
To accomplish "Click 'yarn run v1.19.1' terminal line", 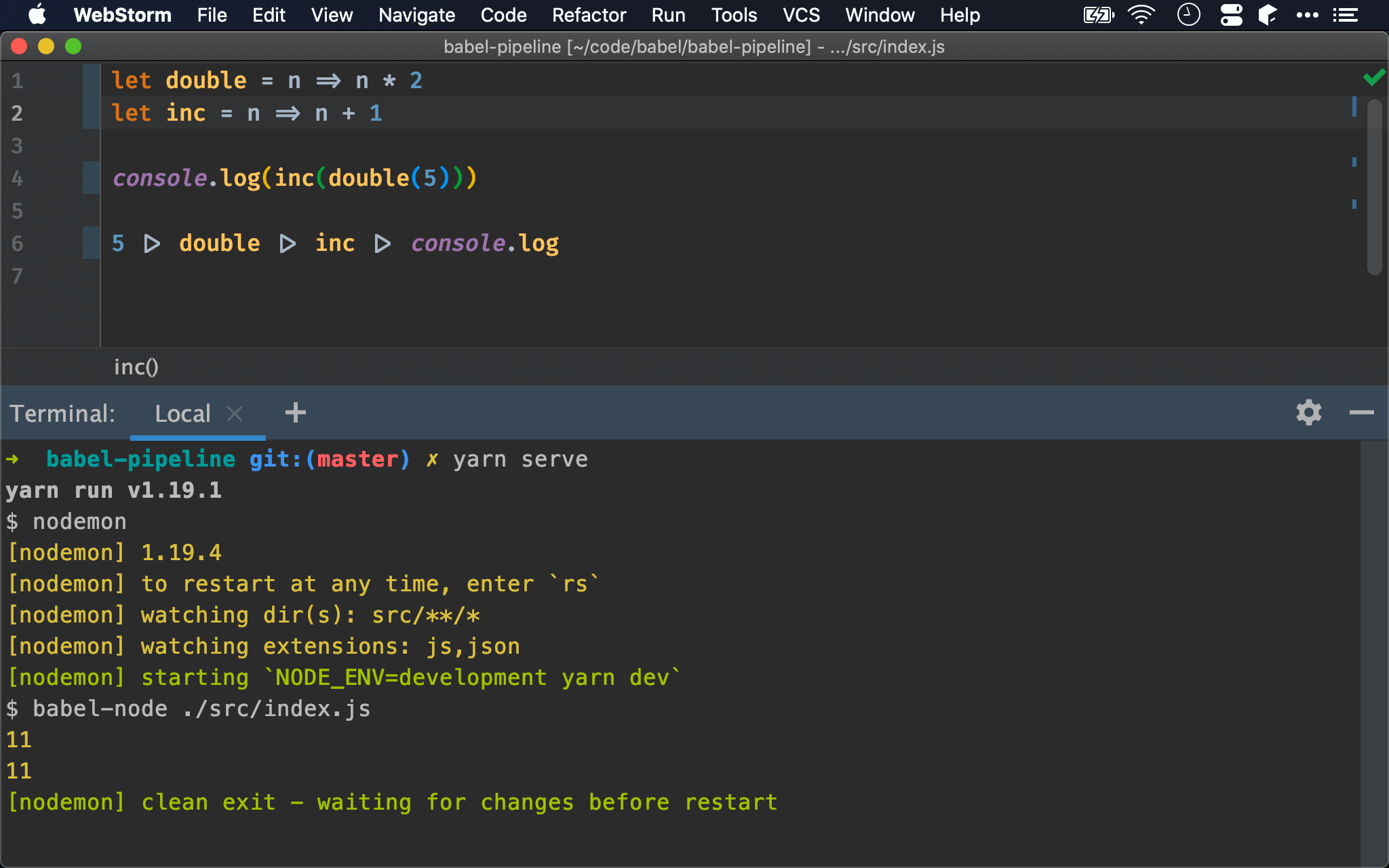I will 113,490.
